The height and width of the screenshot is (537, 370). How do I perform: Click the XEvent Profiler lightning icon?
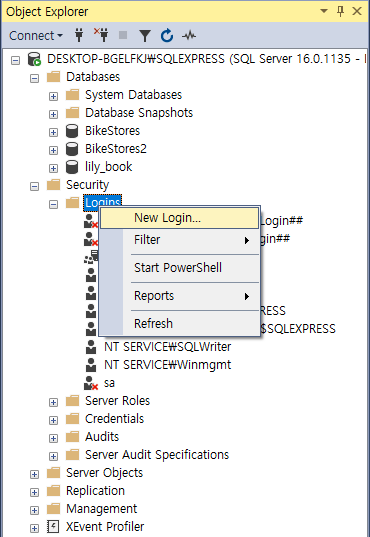click(x=53, y=527)
